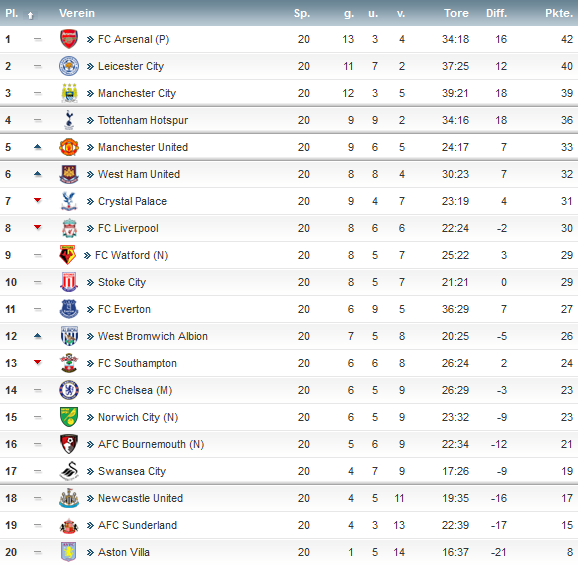
Task: Select the Aston Villa crest icon
Action: point(69,552)
